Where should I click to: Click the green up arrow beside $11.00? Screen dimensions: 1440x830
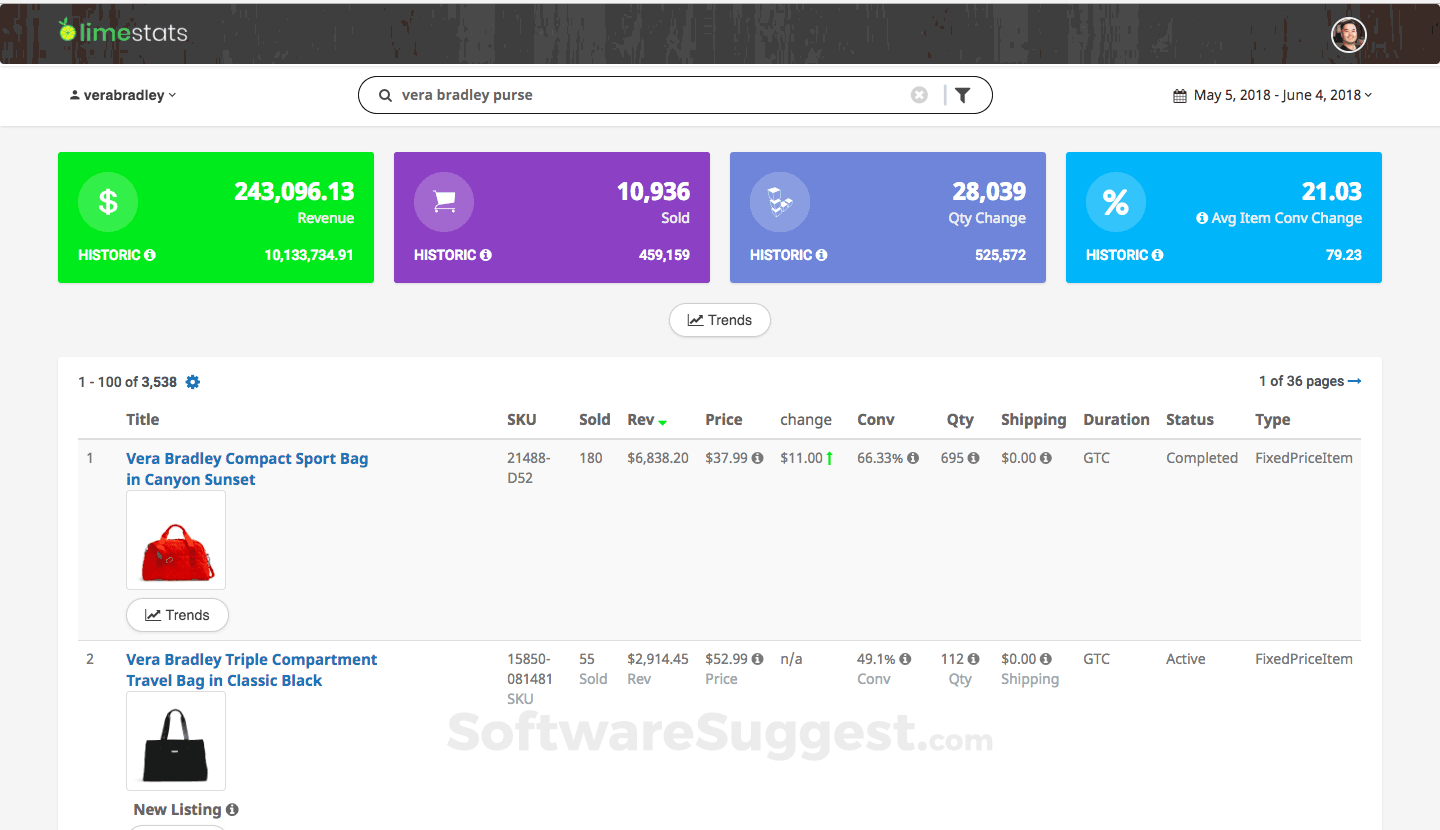tap(829, 458)
